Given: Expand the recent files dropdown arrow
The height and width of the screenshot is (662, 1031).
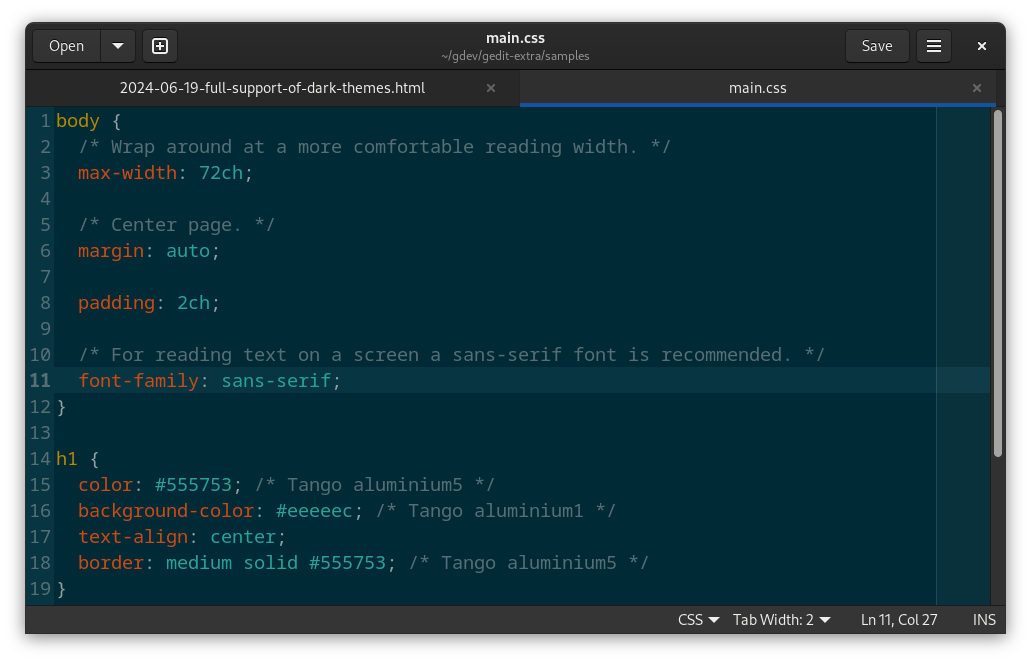Looking at the screenshot, I should pos(118,46).
